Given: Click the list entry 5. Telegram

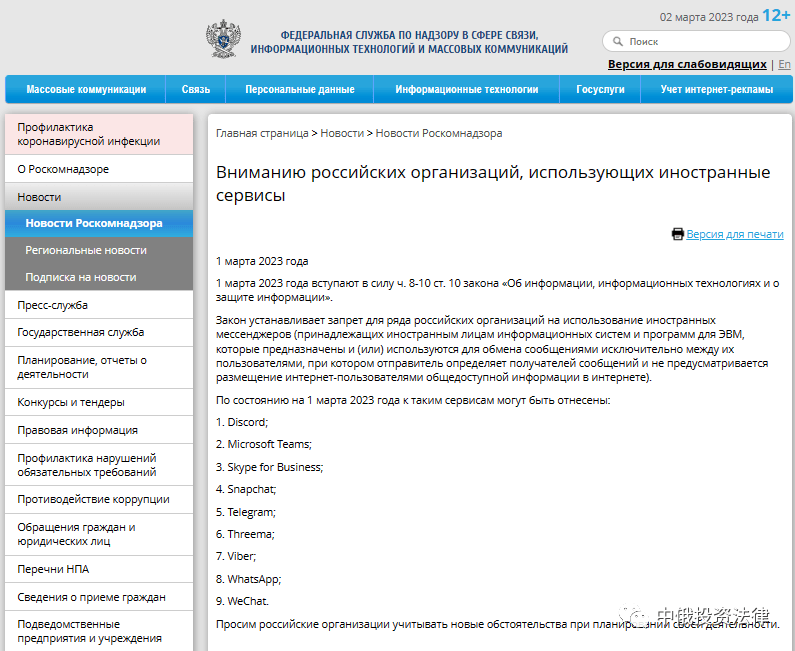Looking at the screenshot, I should click(245, 512).
